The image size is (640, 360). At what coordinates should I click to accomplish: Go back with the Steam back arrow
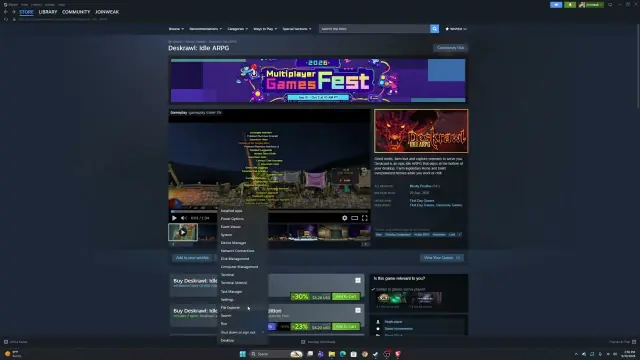(6, 12)
